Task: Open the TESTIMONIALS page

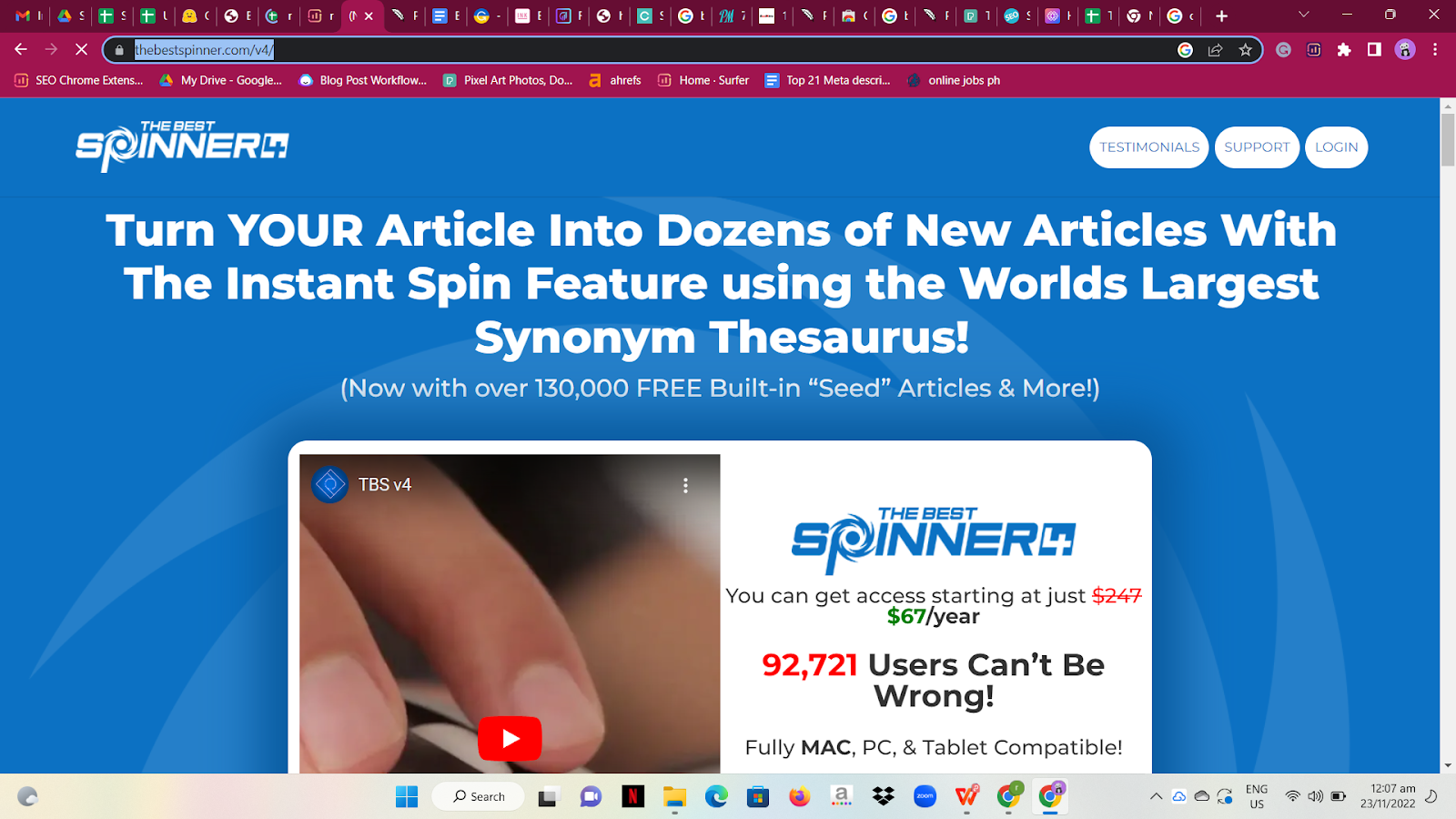Action: point(1149,147)
